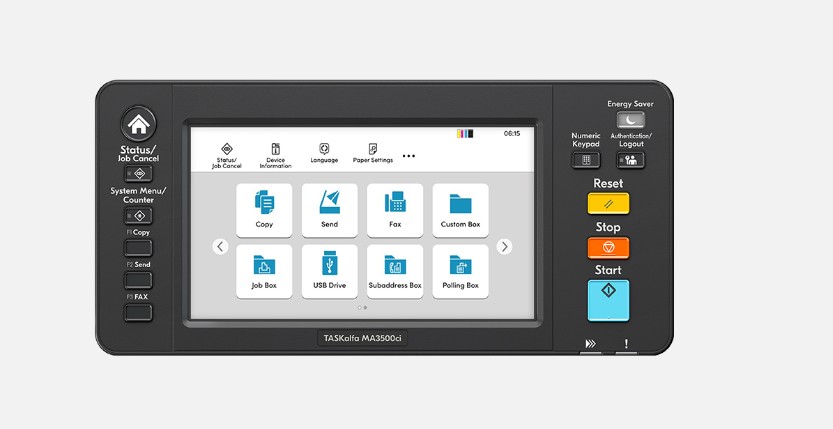Go to next page with right arrow

tap(504, 246)
